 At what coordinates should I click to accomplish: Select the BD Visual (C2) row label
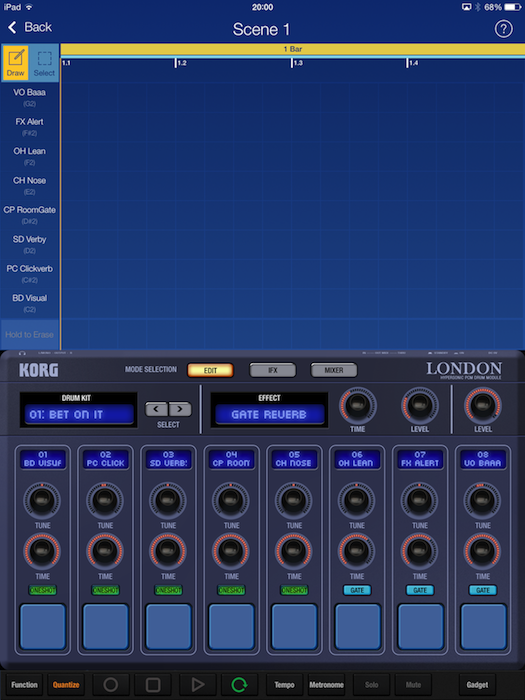click(29, 303)
